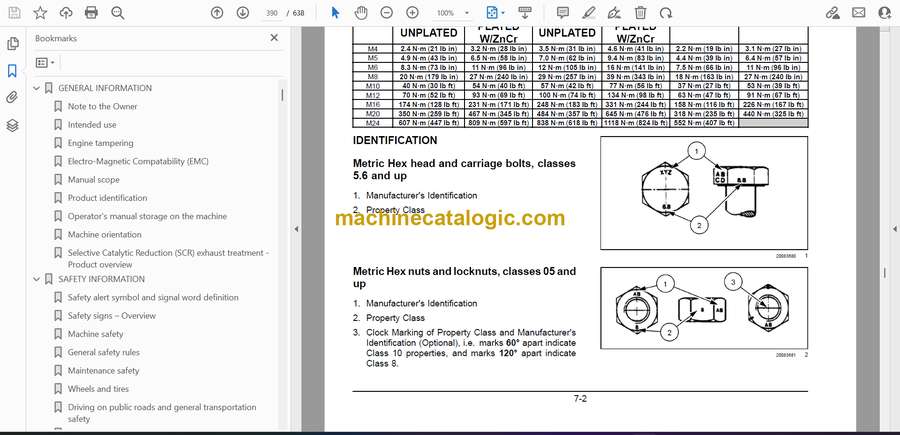Click the delete trash icon
The height and width of the screenshot is (435, 900).
pyautogui.click(x=641, y=13)
